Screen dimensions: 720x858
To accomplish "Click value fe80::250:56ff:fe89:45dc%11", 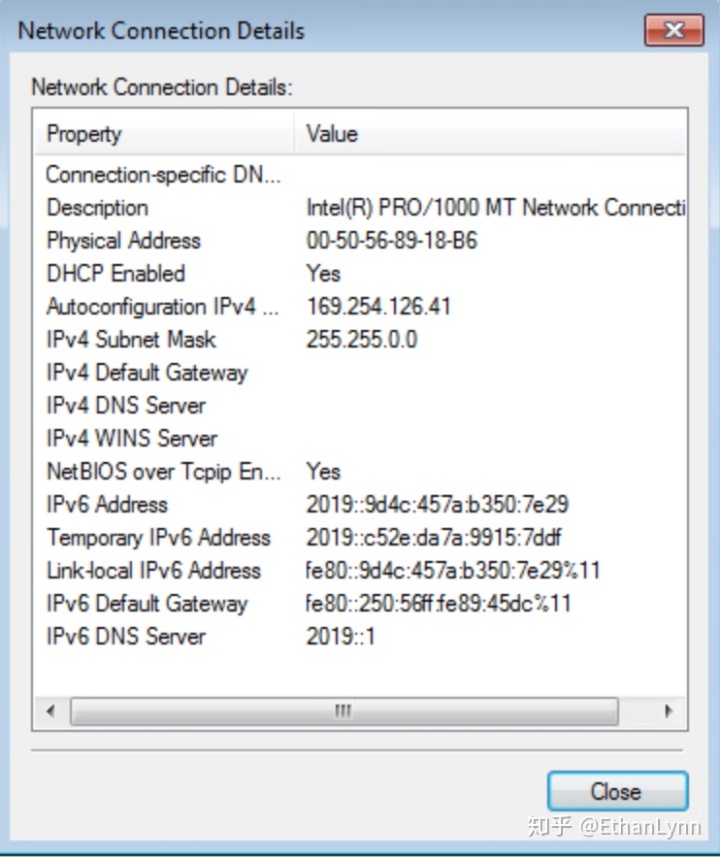I will (438, 604).
